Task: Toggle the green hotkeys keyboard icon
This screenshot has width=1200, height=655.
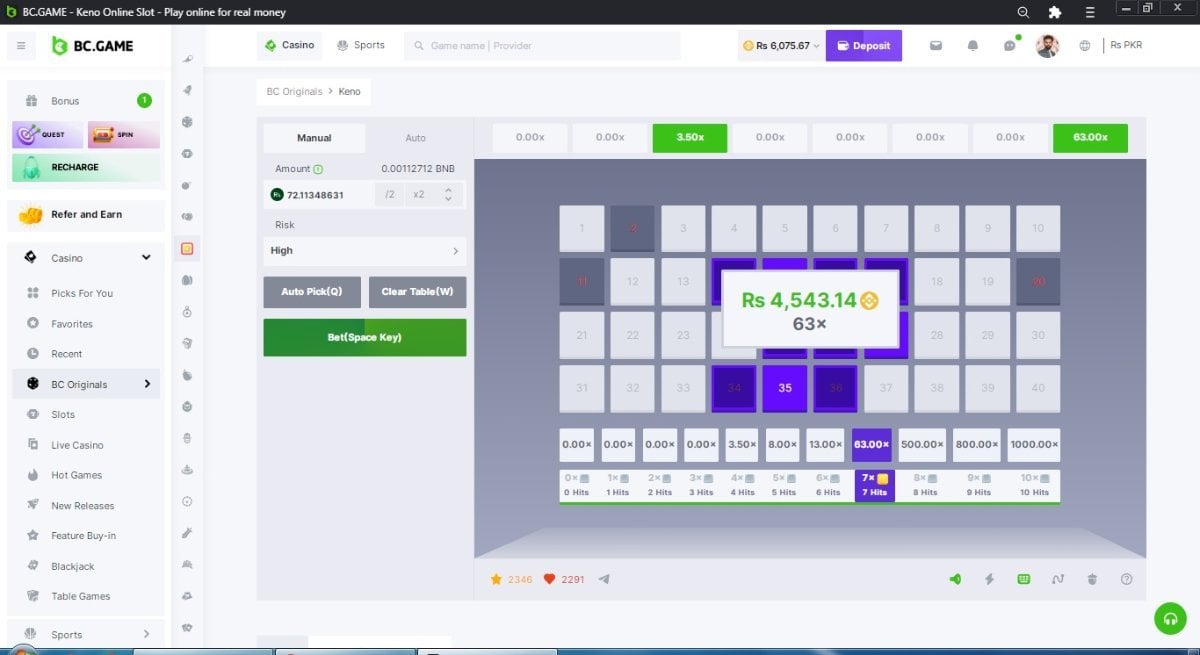Action: click(1023, 579)
